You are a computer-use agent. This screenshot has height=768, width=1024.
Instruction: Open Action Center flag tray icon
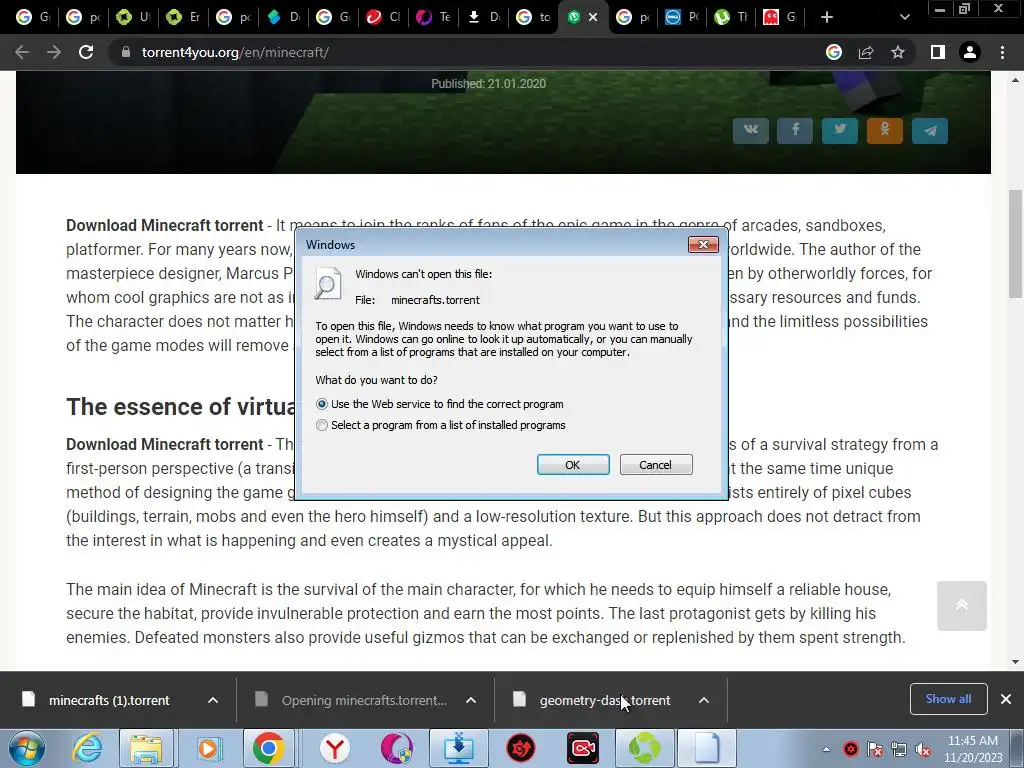pyautogui.click(x=874, y=749)
